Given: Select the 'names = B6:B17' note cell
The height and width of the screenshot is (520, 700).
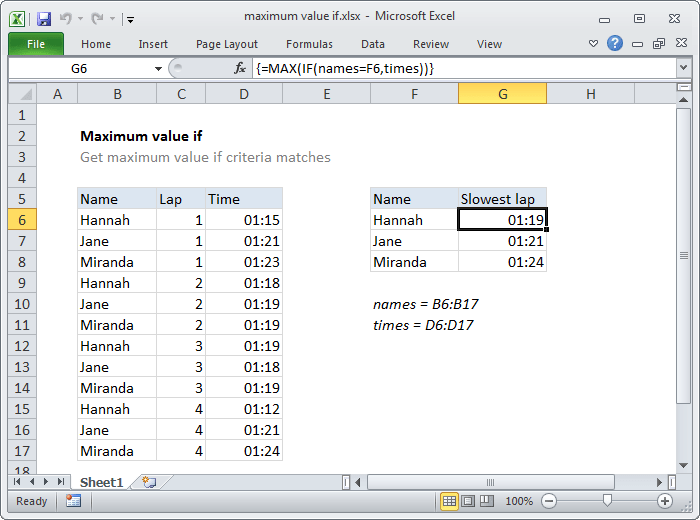Looking at the screenshot, I should 425,304.
